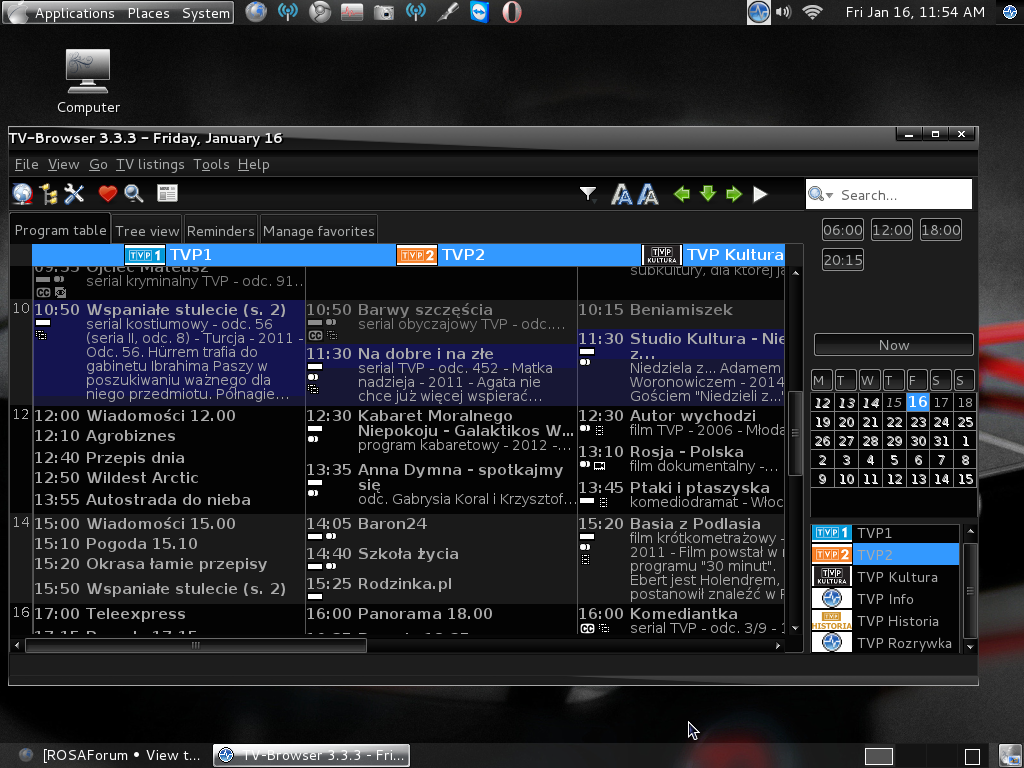
Task: Jump to 12:00 time button
Action: click(891, 230)
